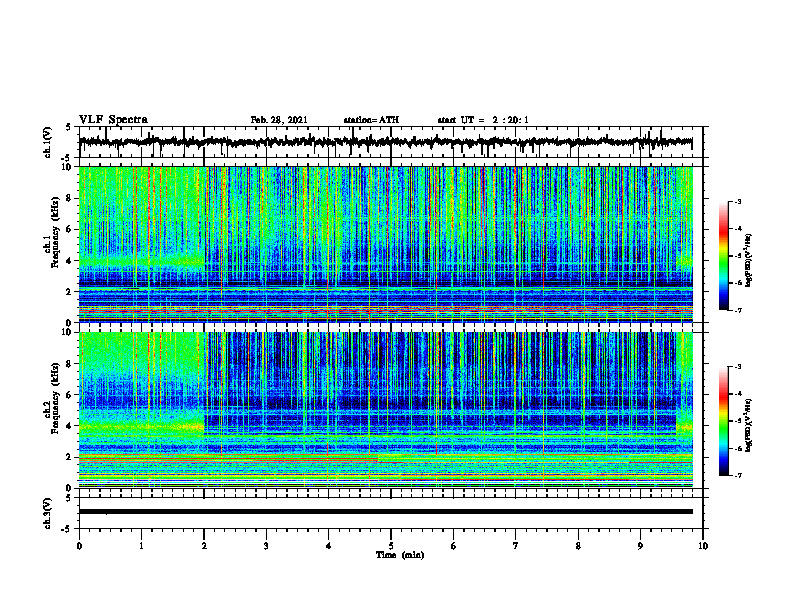Screen dimensions: 792x612
Task: Click the ch.1 spectrogram color bar
Action: coord(724,256)
